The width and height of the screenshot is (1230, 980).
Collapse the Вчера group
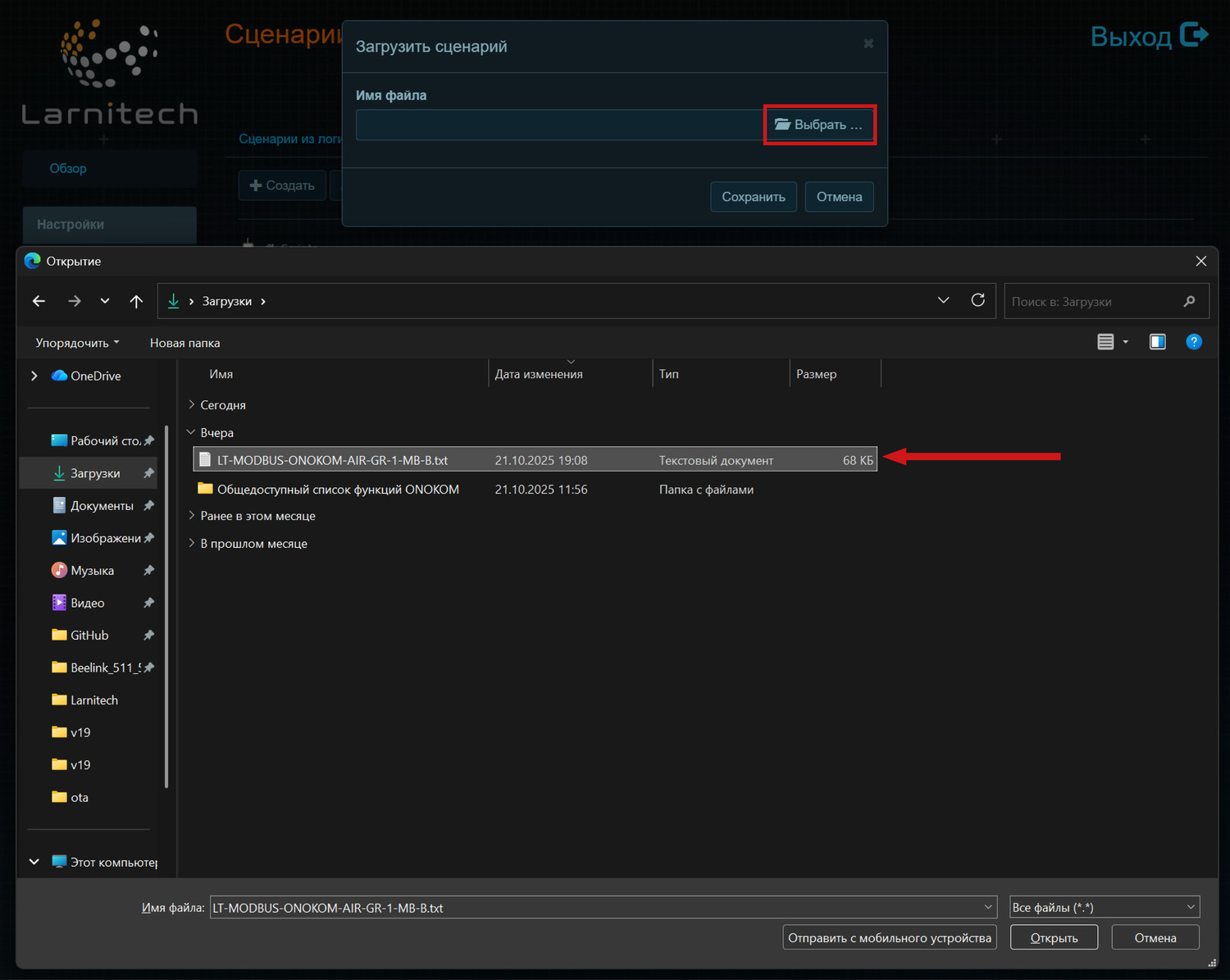click(x=192, y=432)
